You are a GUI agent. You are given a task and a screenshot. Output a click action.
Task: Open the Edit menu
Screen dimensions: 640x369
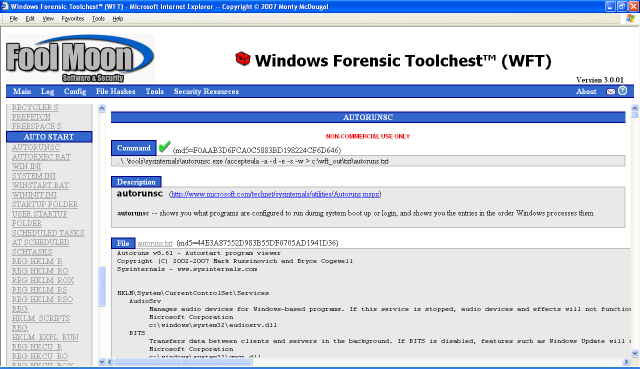30,19
